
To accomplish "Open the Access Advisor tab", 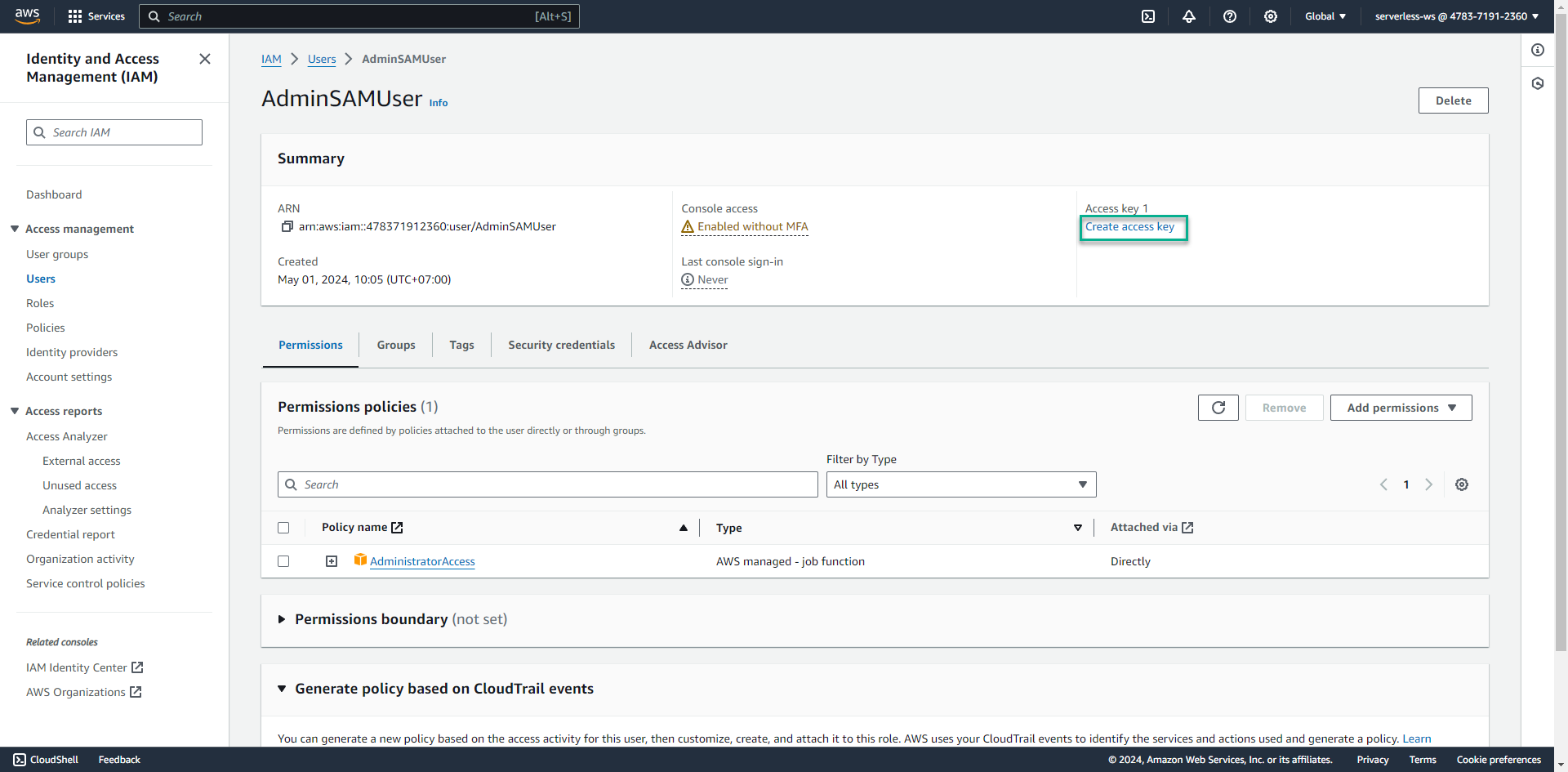I will coord(688,345).
